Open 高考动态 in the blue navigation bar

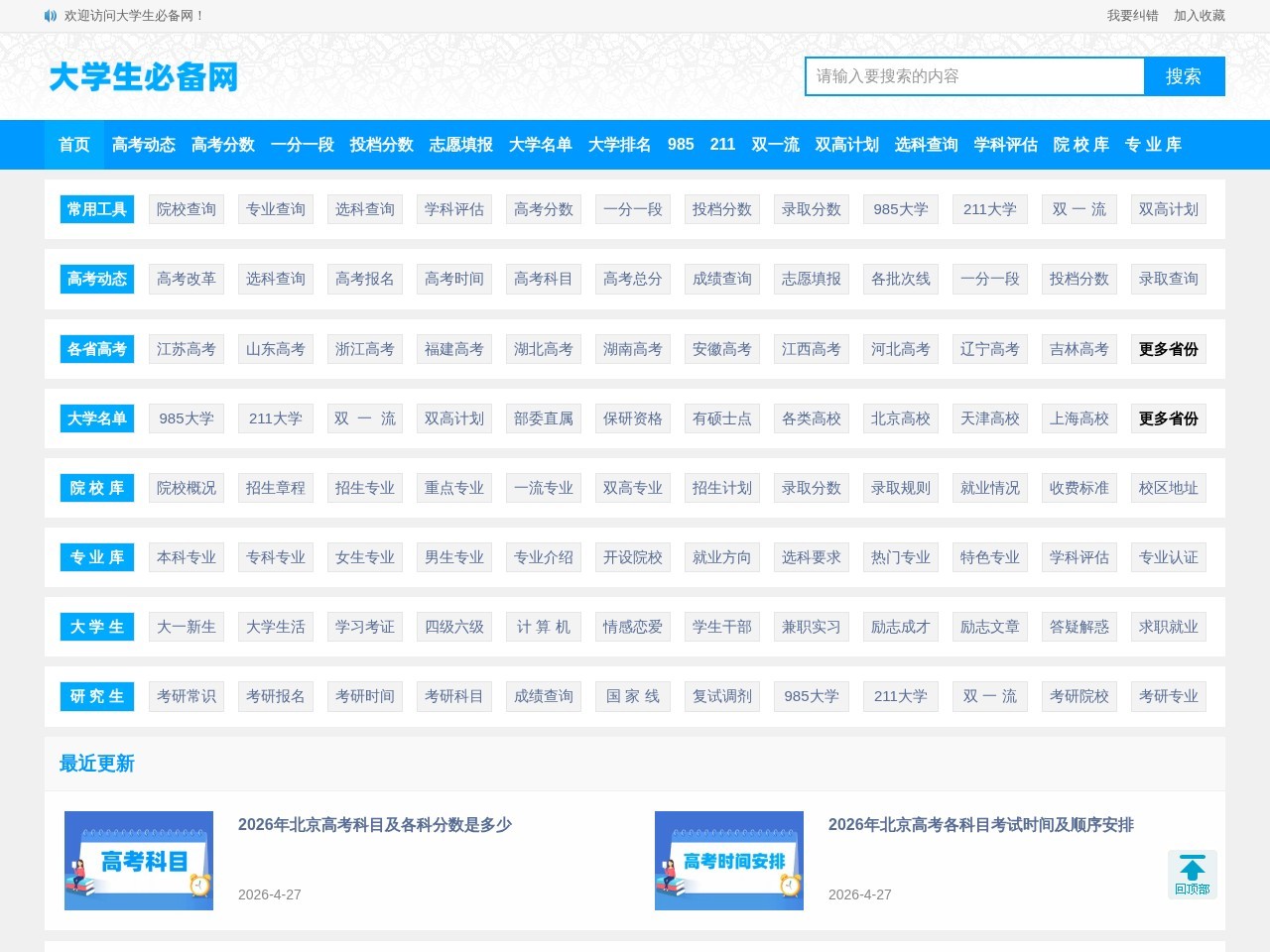(144, 145)
